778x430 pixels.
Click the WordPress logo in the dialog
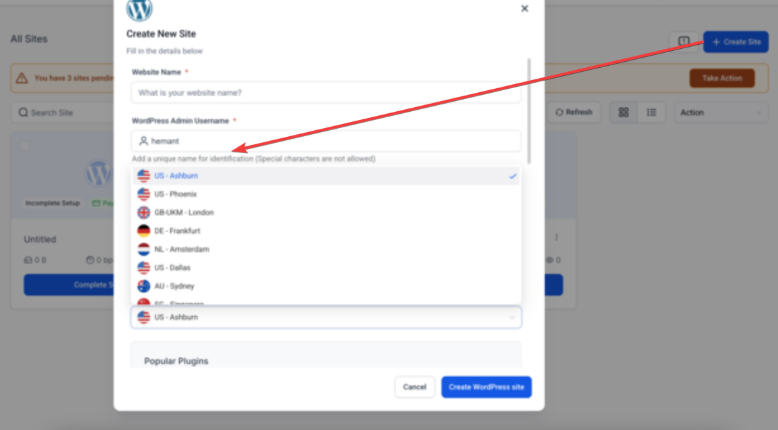139,10
